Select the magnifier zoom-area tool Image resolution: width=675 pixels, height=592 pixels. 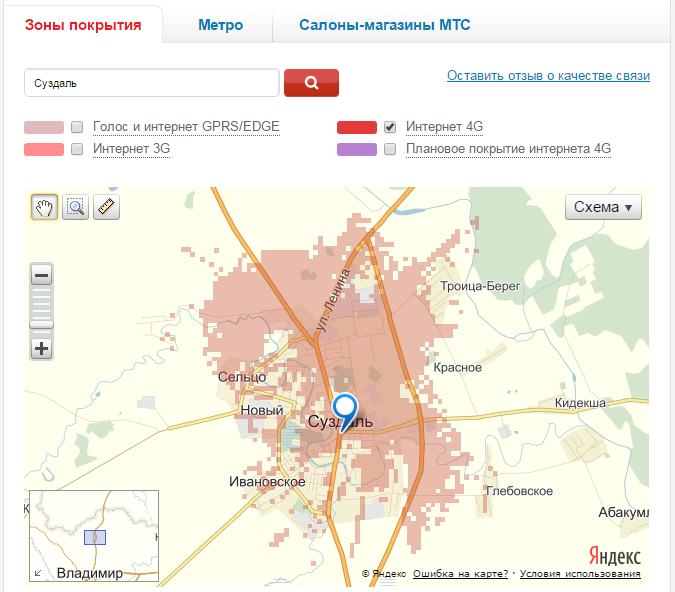pyautogui.click(x=75, y=207)
